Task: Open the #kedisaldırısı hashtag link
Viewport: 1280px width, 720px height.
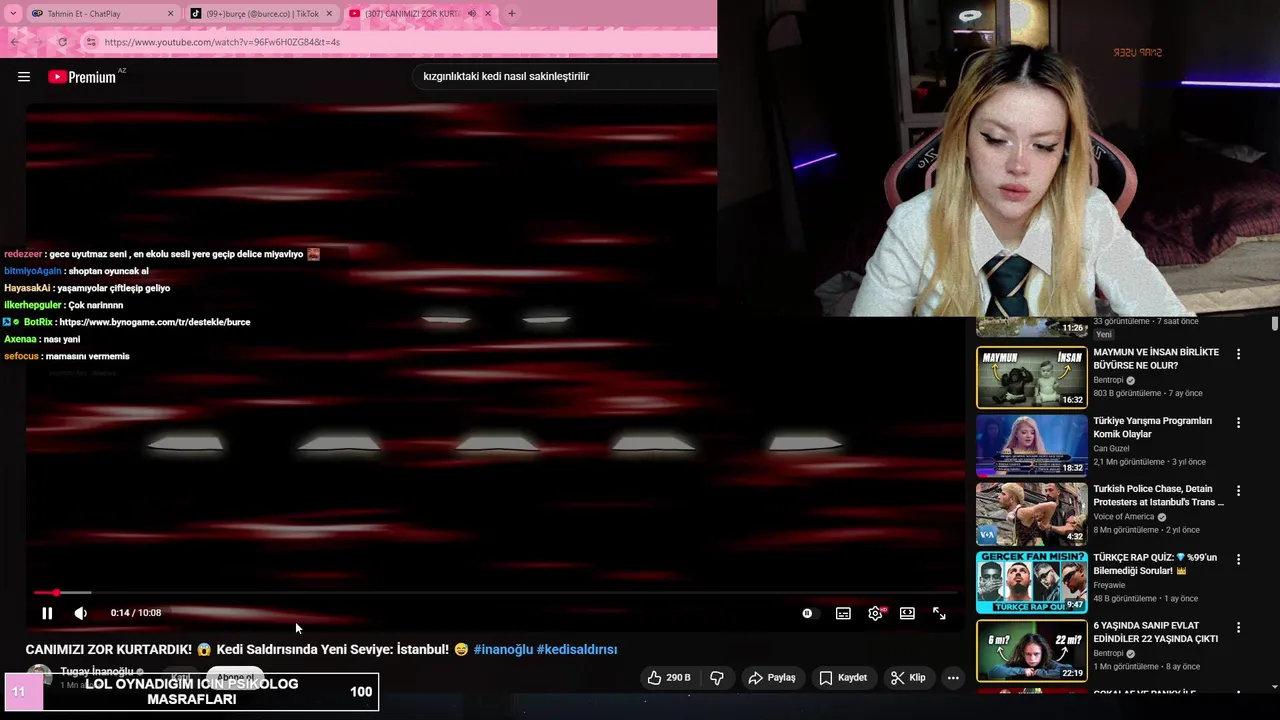Action: pyautogui.click(x=577, y=649)
